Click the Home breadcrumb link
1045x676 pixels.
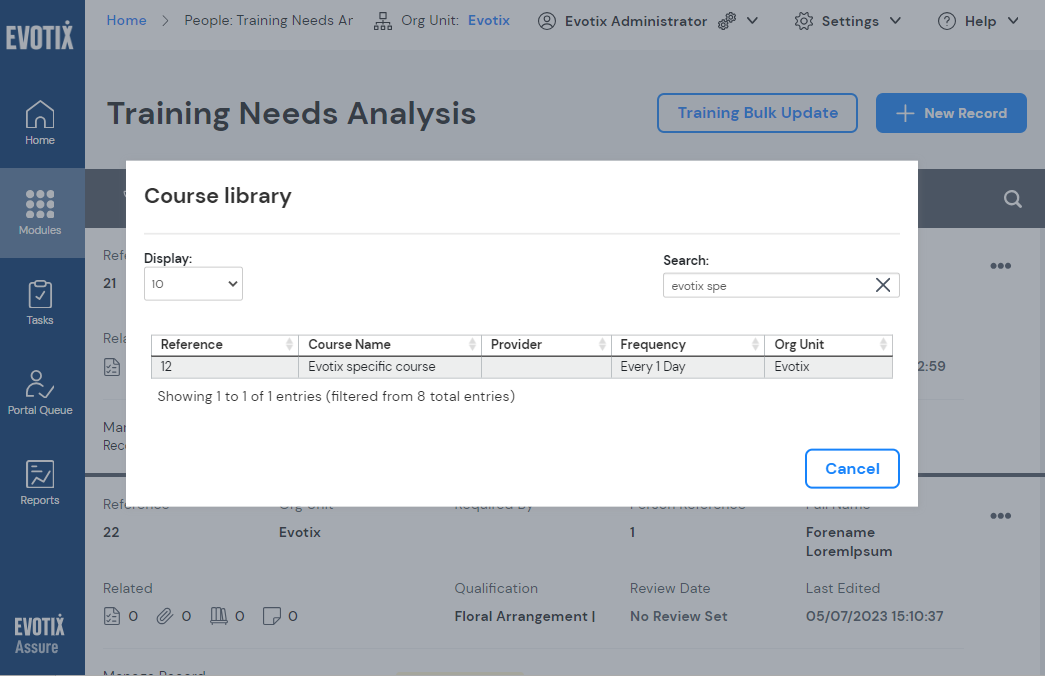pyautogui.click(x=126, y=20)
